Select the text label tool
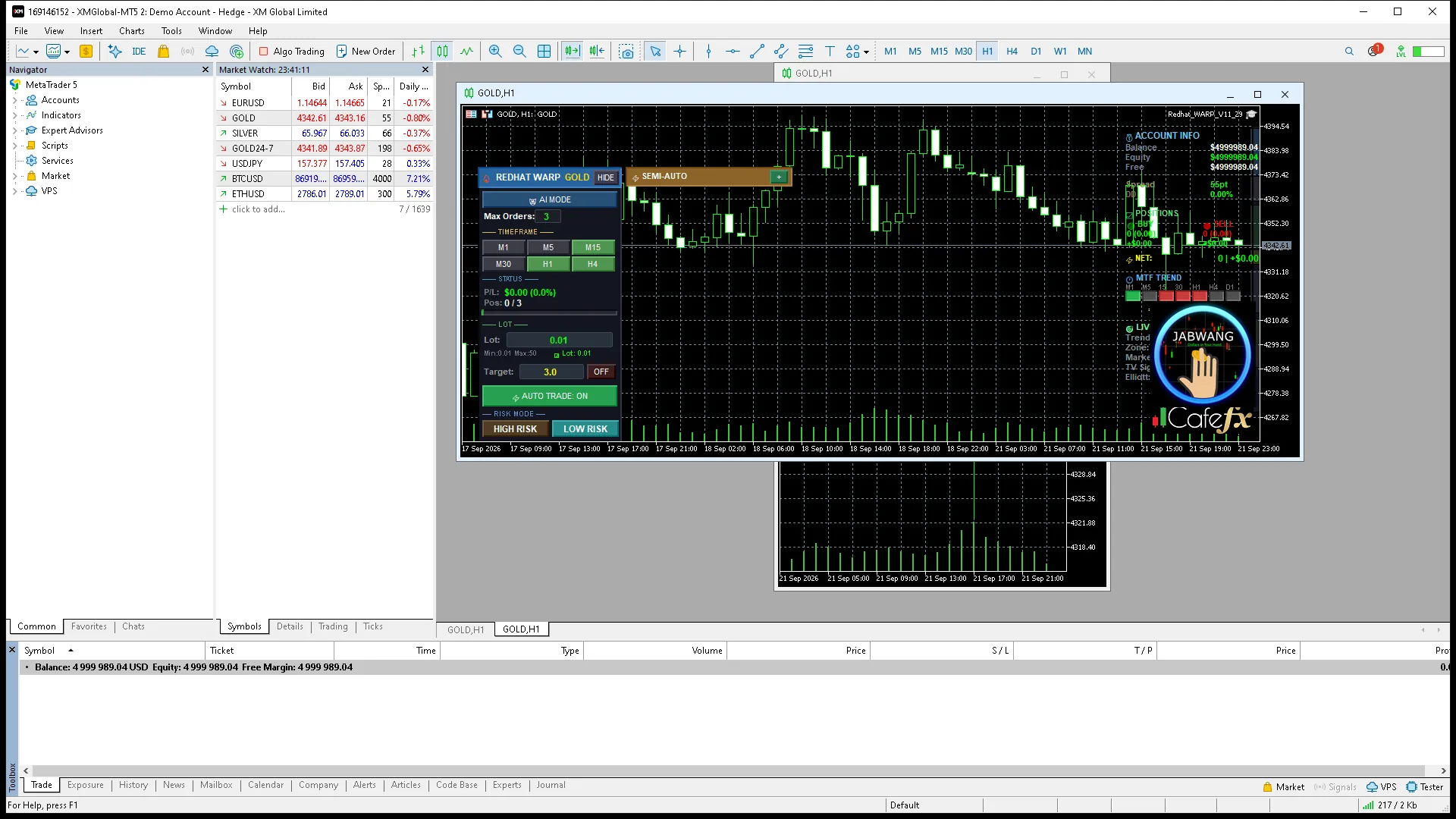 click(x=830, y=52)
